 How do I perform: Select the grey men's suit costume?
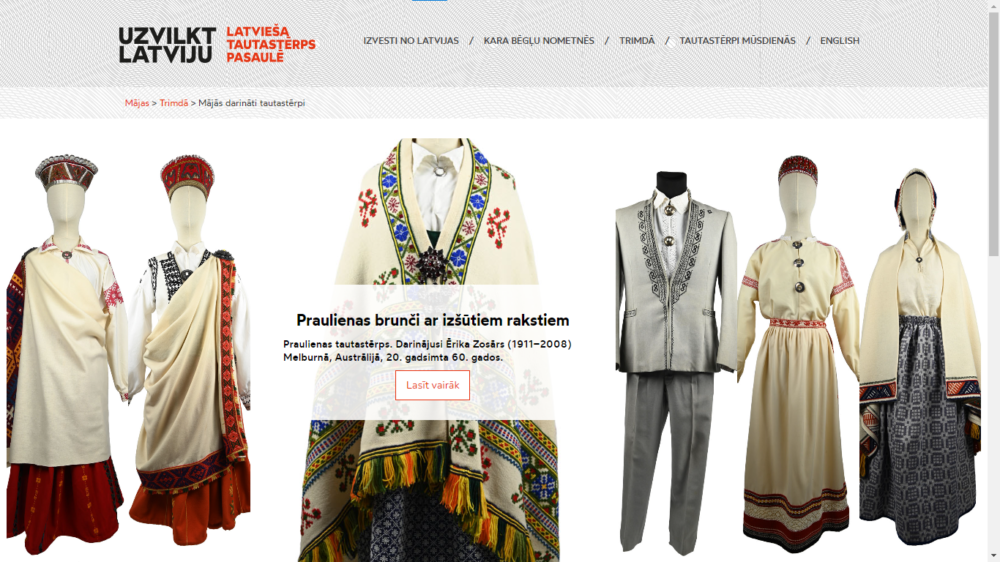click(675, 362)
